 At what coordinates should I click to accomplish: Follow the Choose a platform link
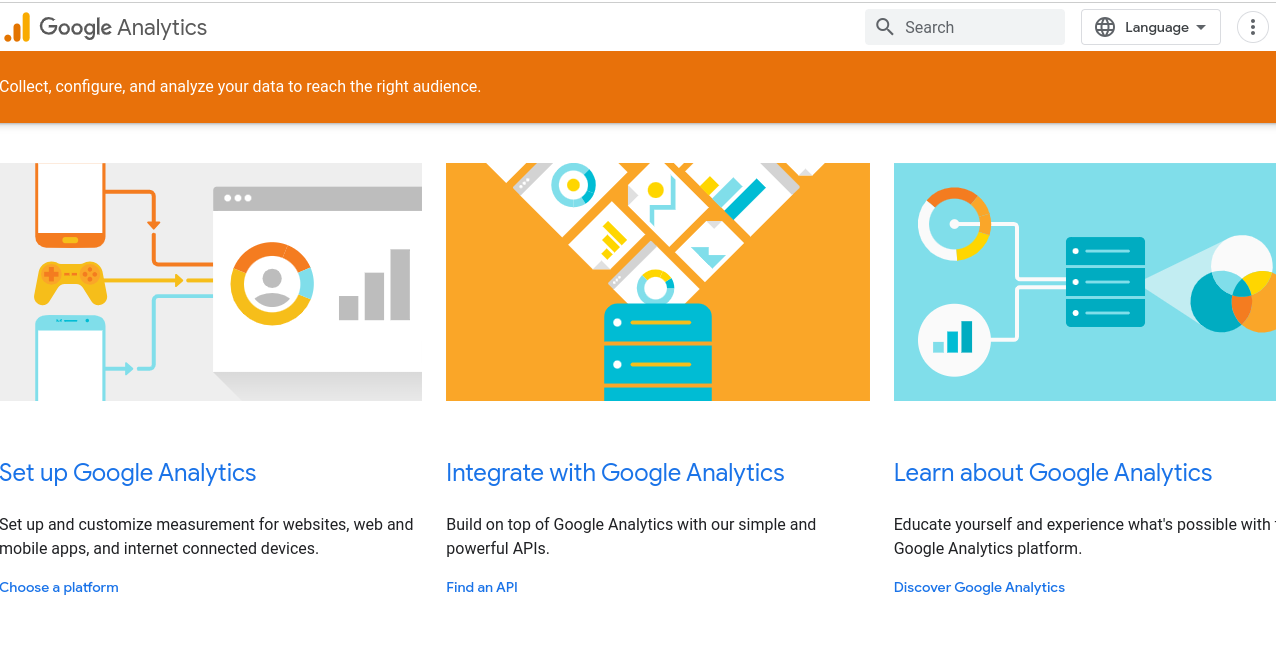click(x=59, y=587)
